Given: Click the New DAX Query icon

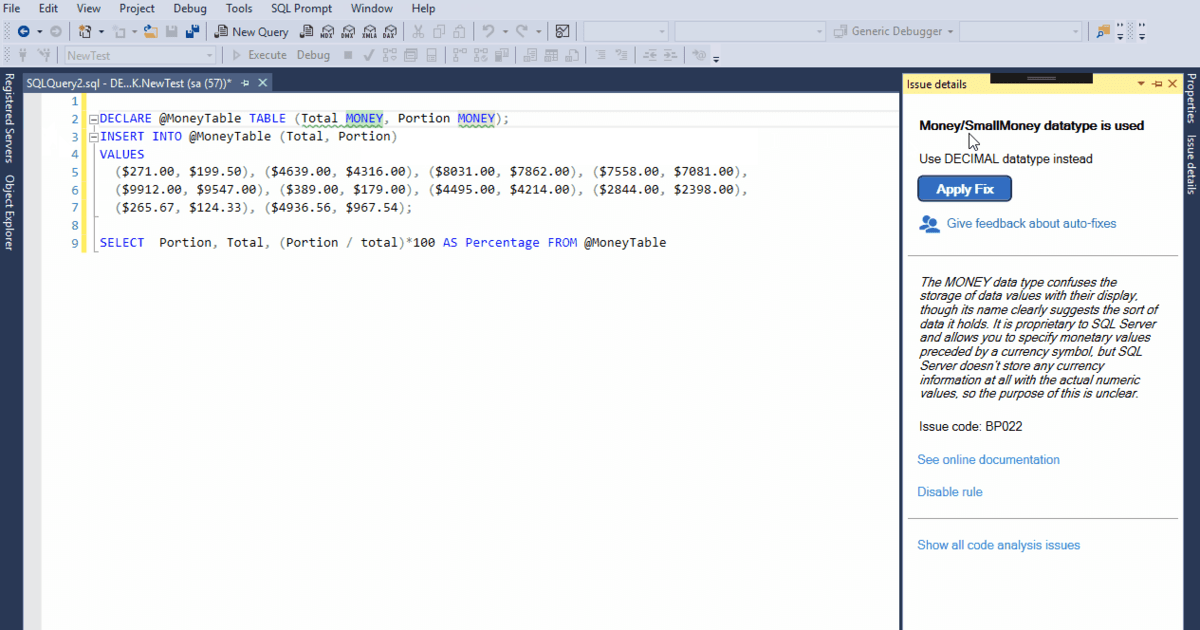Looking at the screenshot, I should pos(391,31).
